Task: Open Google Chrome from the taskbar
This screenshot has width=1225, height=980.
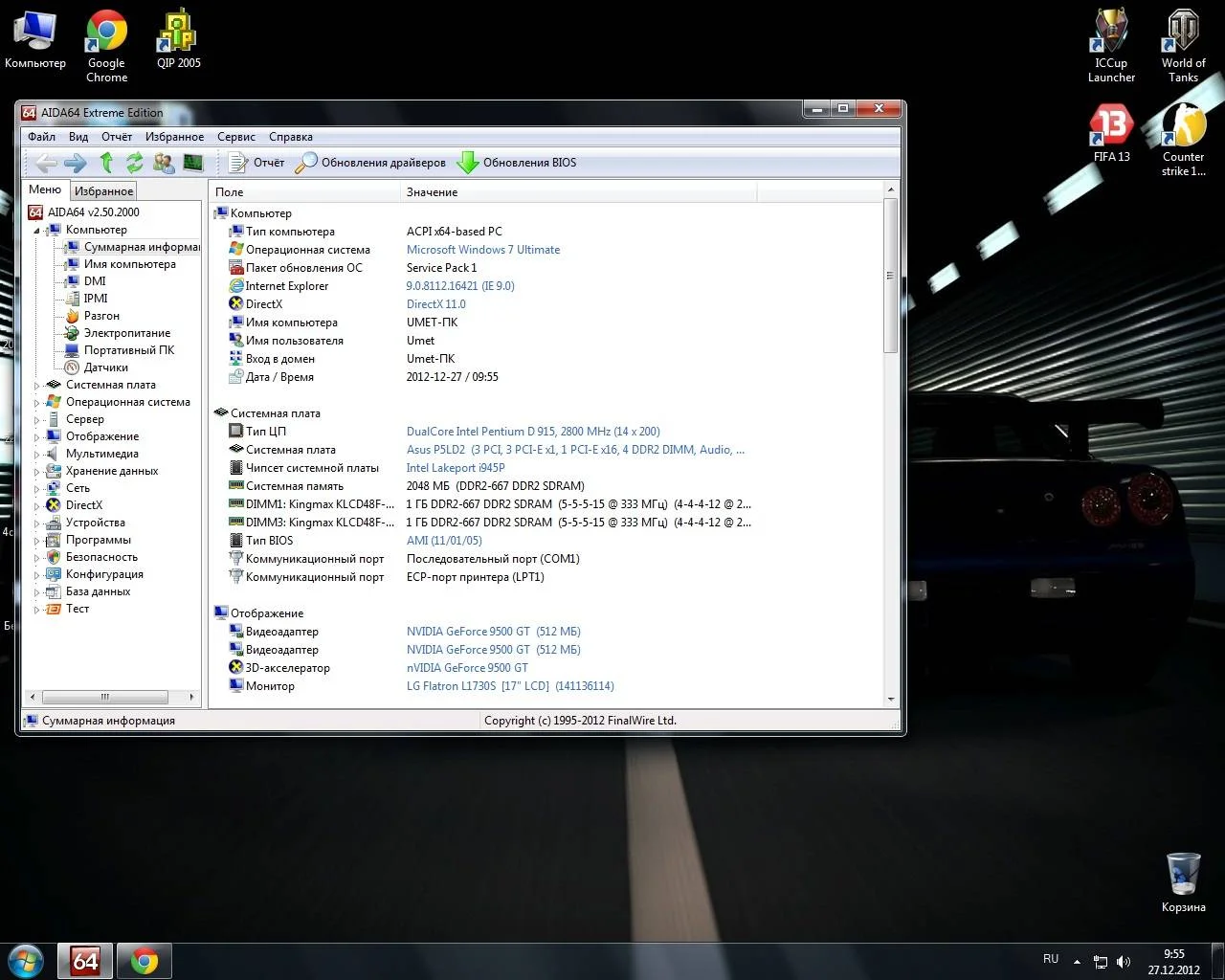Action: 145,960
